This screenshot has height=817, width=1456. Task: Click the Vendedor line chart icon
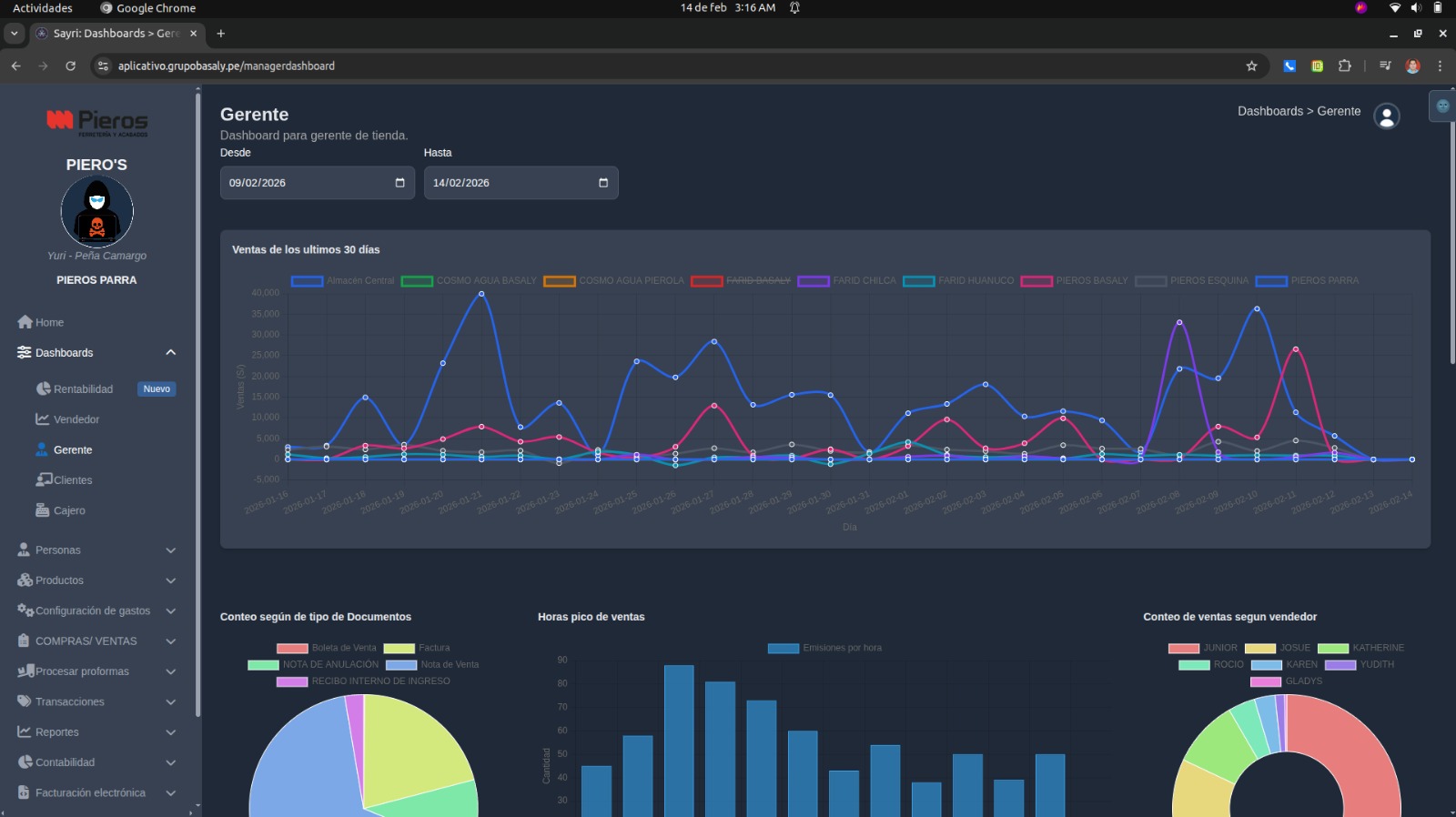(42, 419)
